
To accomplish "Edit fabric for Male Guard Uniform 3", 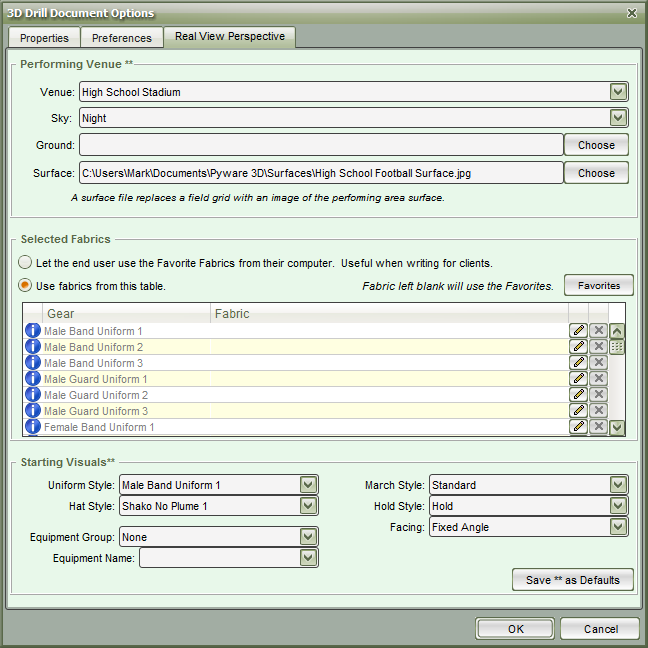I will coord(579,410).
